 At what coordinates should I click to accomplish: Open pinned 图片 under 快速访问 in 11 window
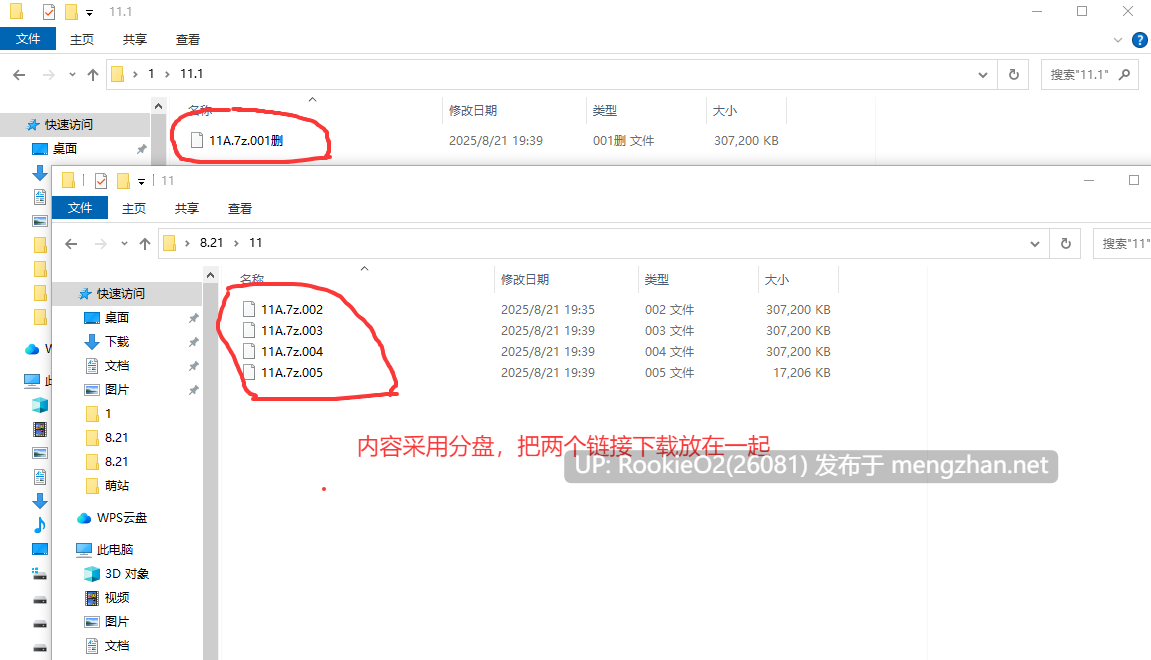[117, 389]
